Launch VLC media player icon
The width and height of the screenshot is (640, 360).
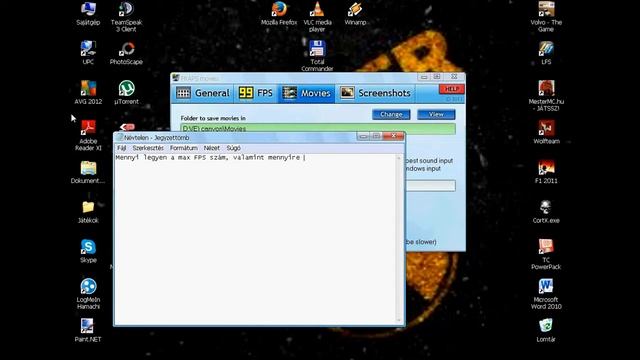pyautogui.click(x=317, y=17)
